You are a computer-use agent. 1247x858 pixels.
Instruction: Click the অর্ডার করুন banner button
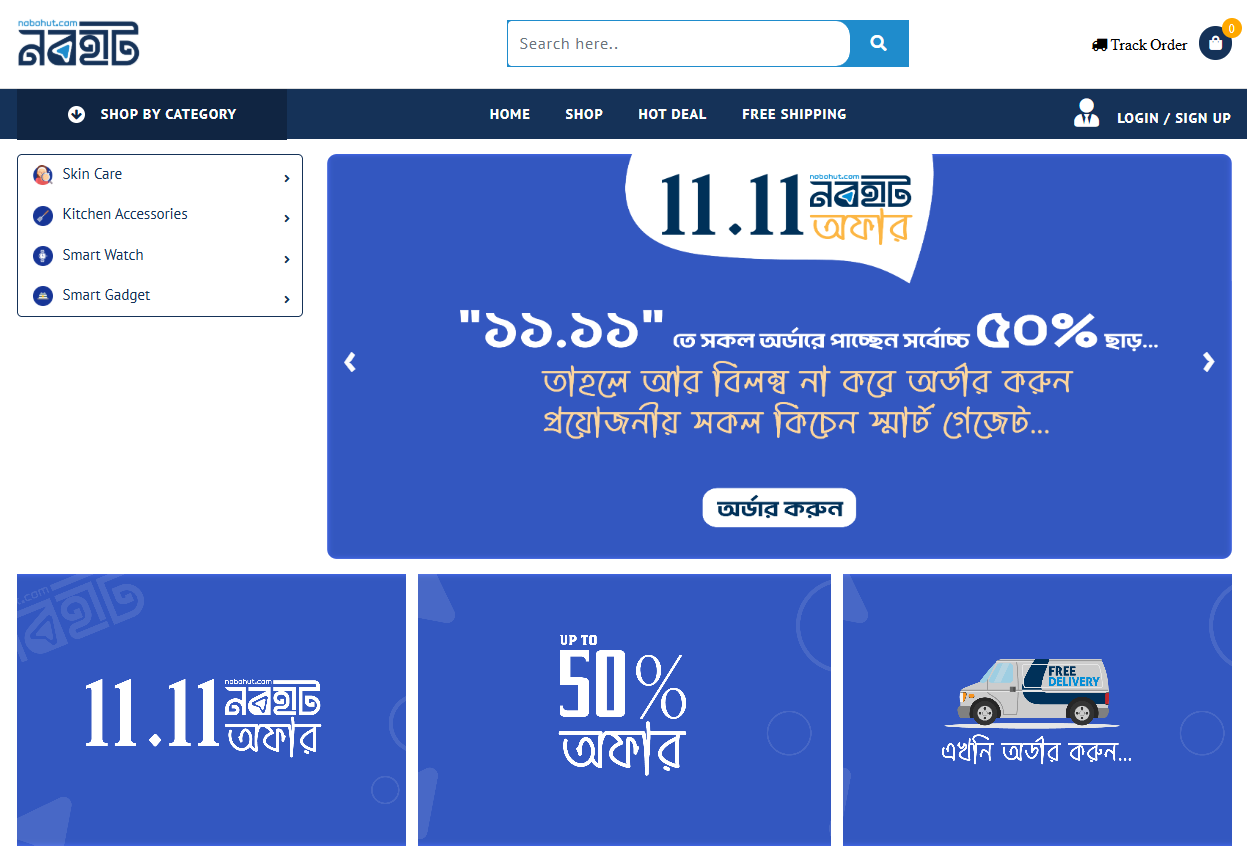point(779,508)
